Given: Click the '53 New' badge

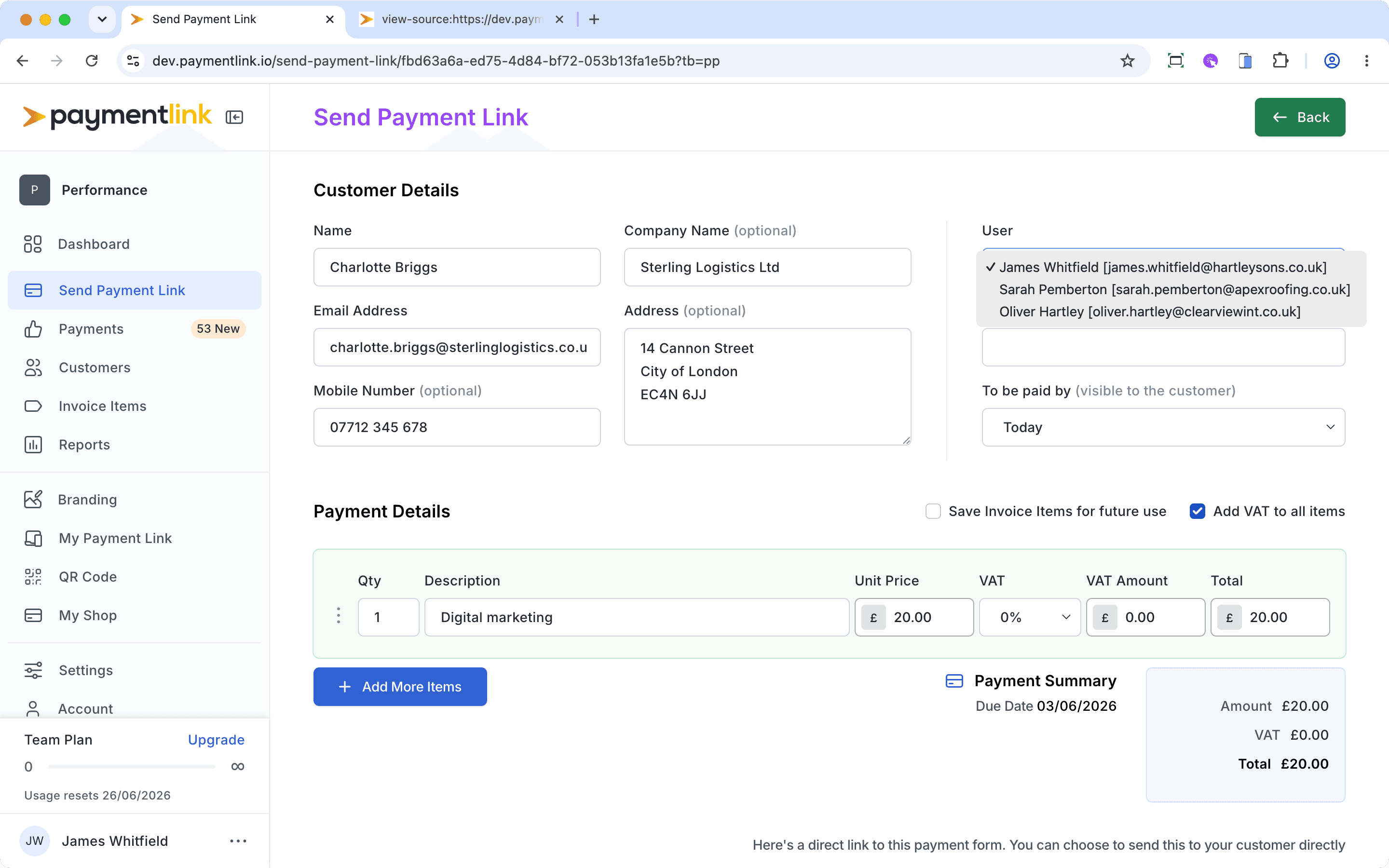Looking at the screenshot, I should 218,329.
